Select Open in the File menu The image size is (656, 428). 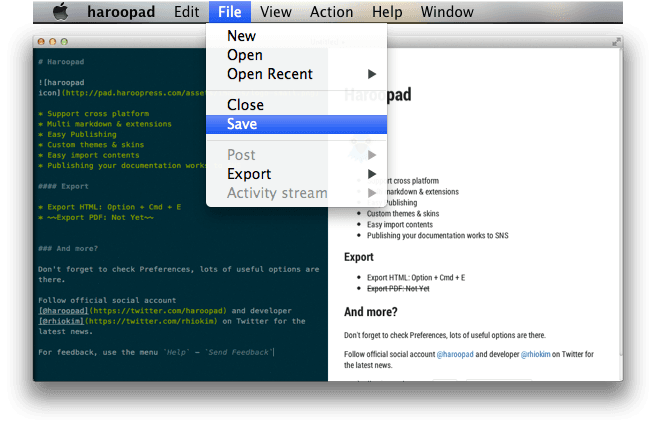click(x=245, y=55)
